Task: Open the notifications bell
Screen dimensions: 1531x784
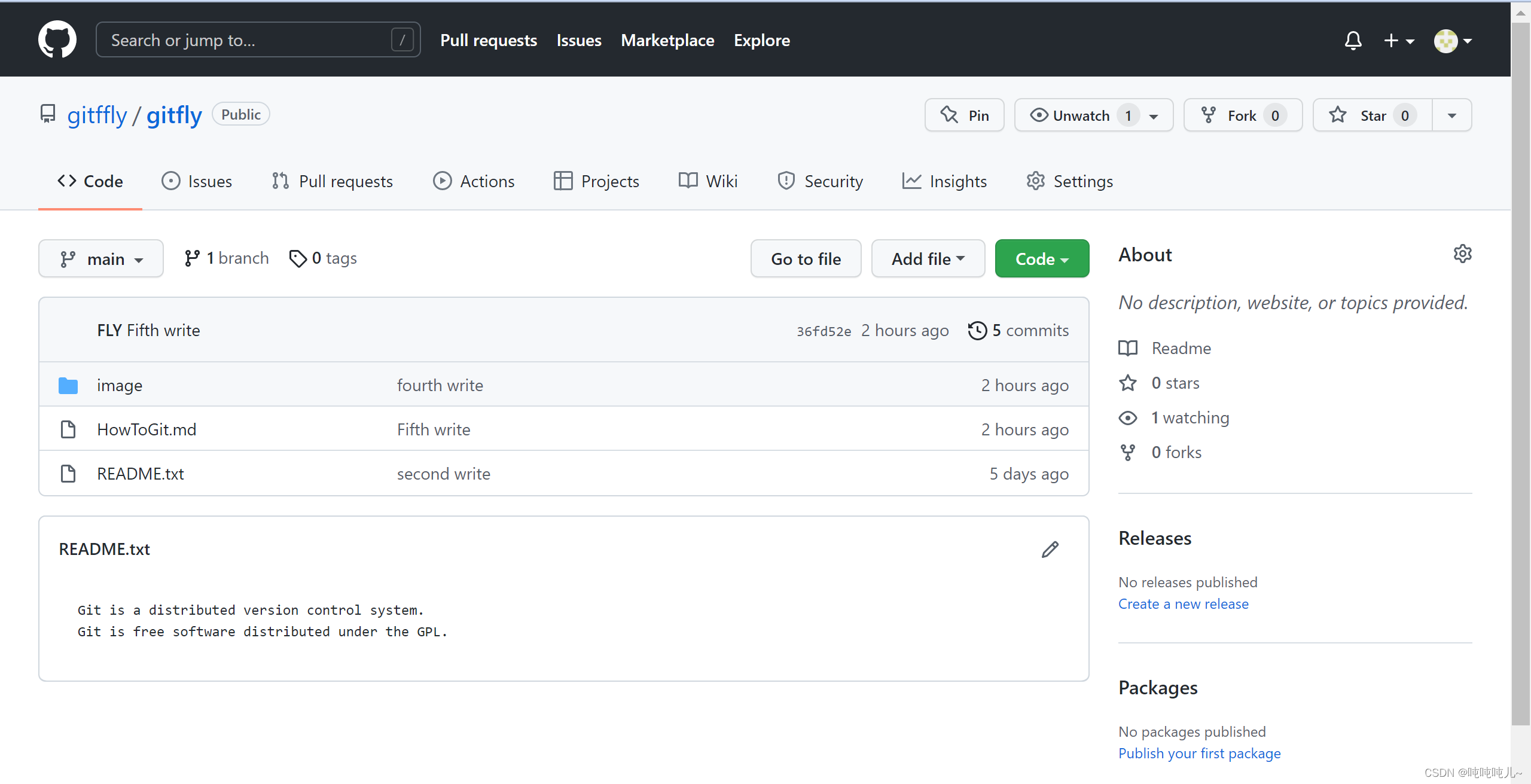Action: coord(1353,40)
